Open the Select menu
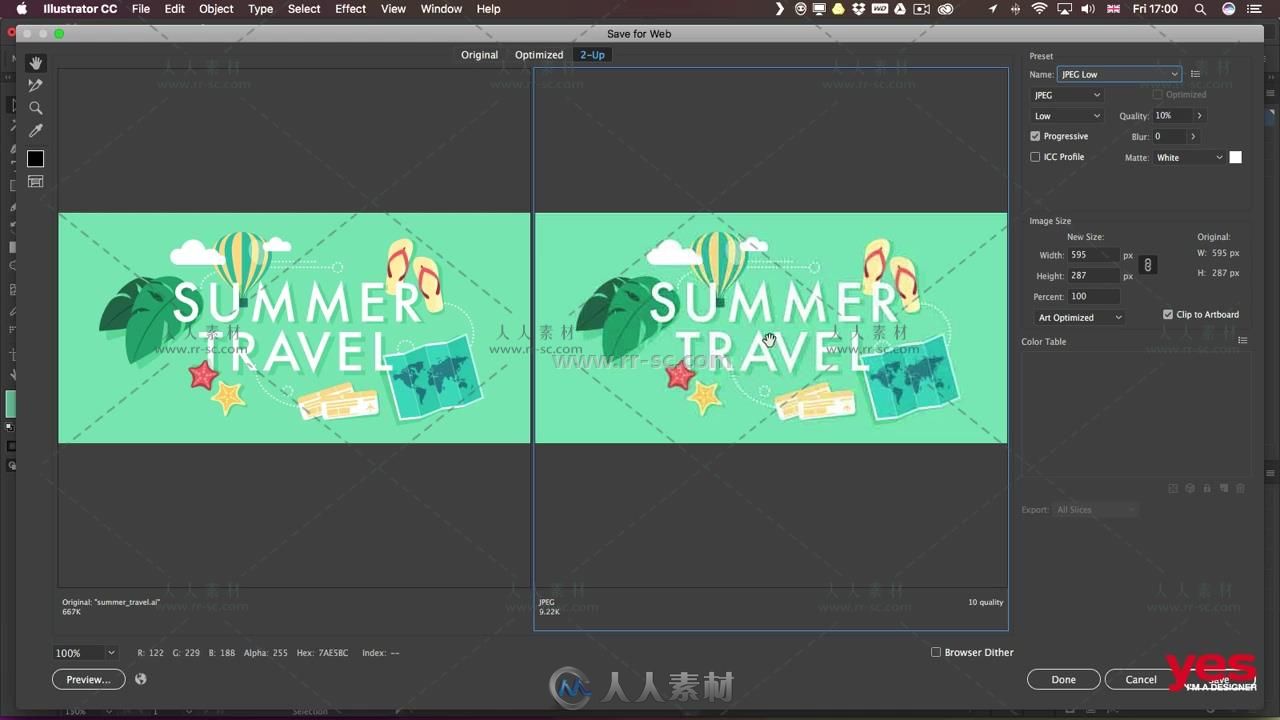The image size is (1280, 720). (304, 9)
